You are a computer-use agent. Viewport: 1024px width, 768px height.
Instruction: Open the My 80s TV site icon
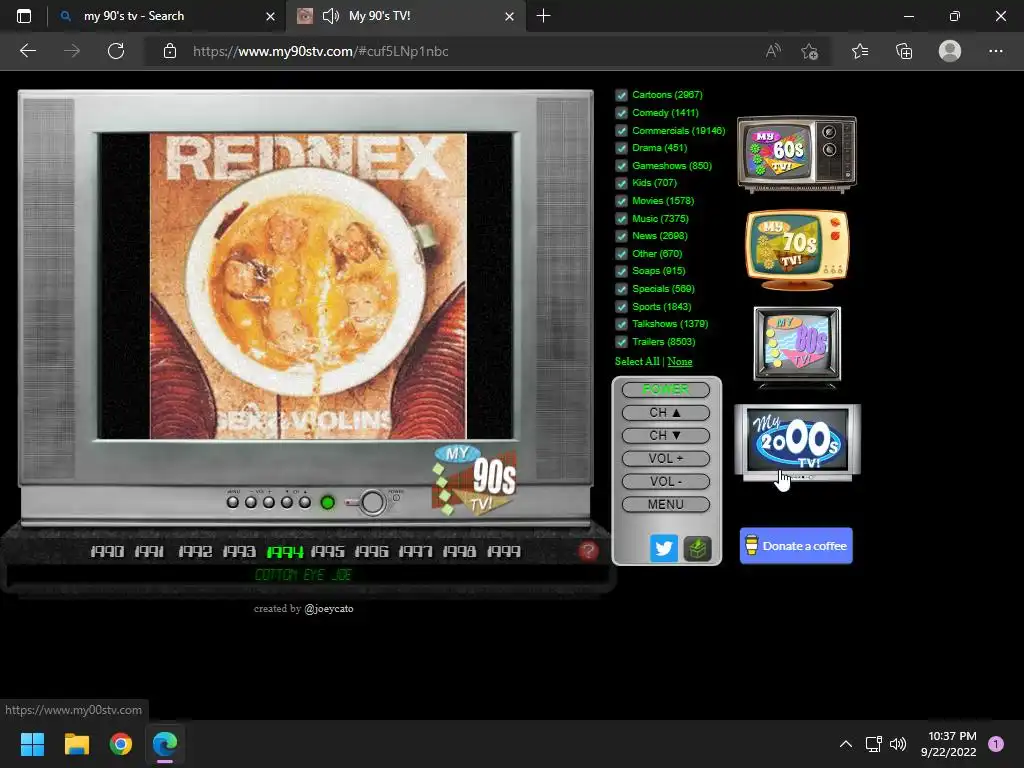[797, 346]
